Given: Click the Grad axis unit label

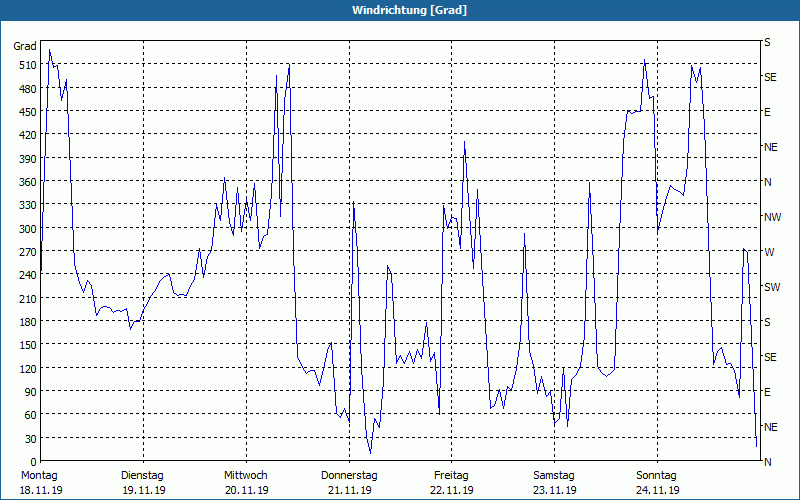Looking at the screenshot, I should 24,46.
